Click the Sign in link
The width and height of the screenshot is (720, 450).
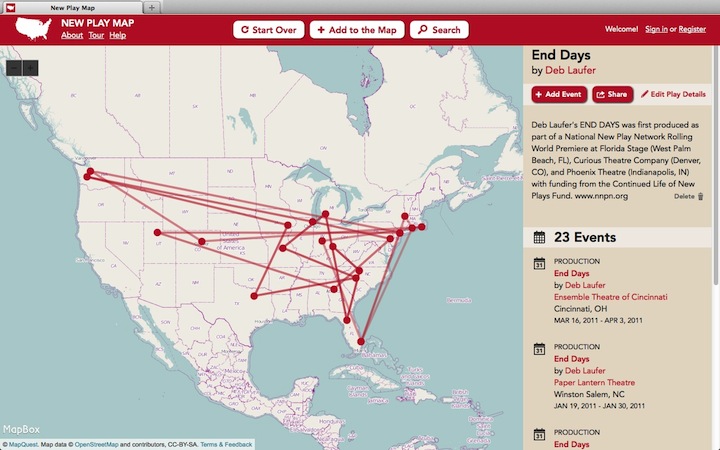[655, 30]
